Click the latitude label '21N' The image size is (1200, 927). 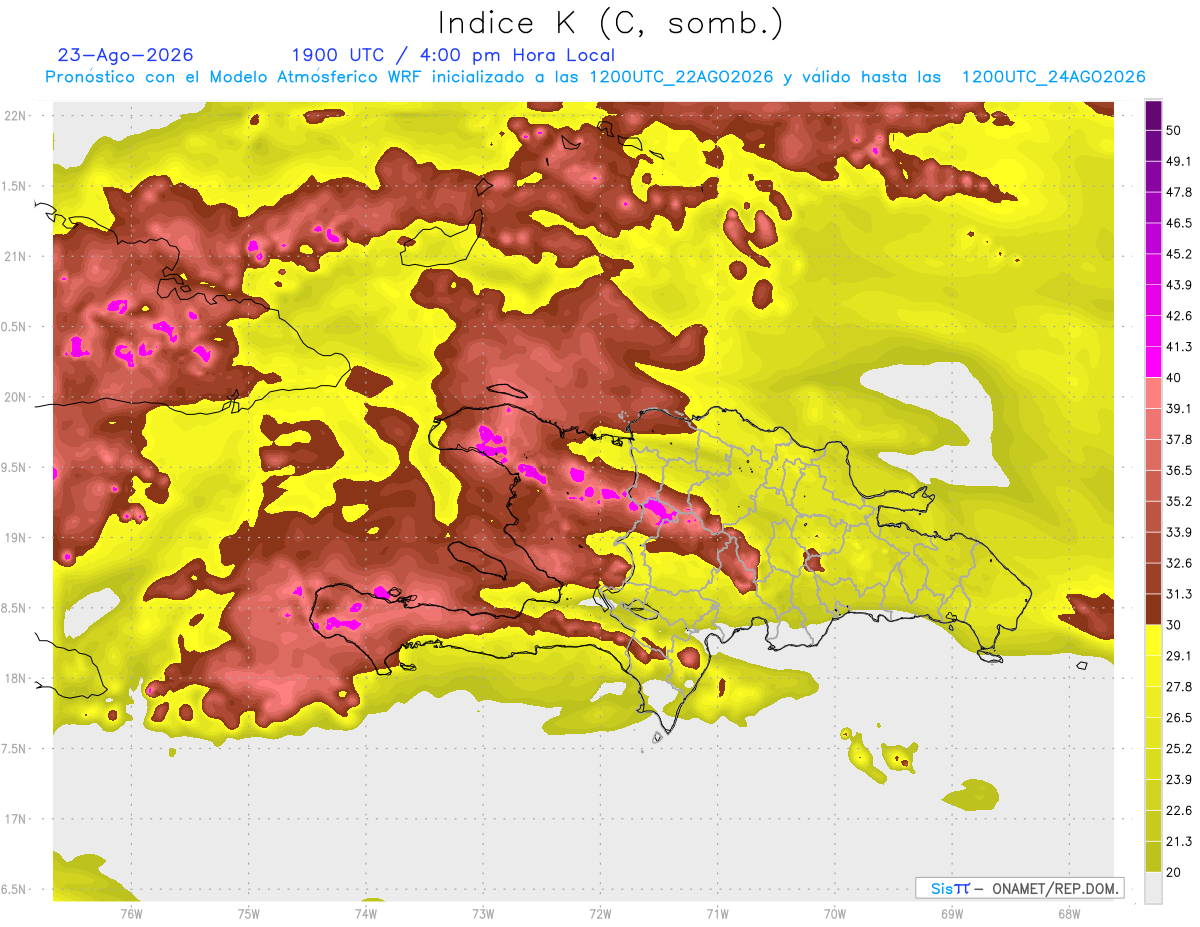[17, 256]
